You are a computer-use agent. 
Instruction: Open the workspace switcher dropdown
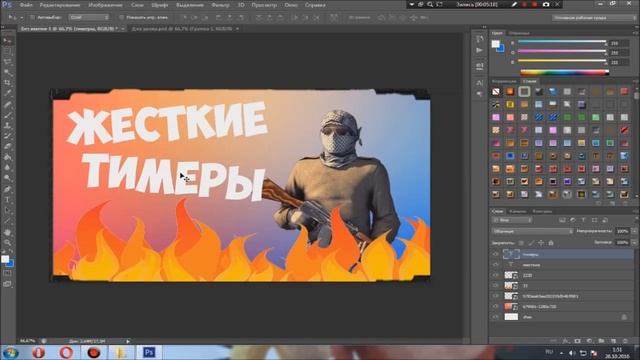point(594,18)
